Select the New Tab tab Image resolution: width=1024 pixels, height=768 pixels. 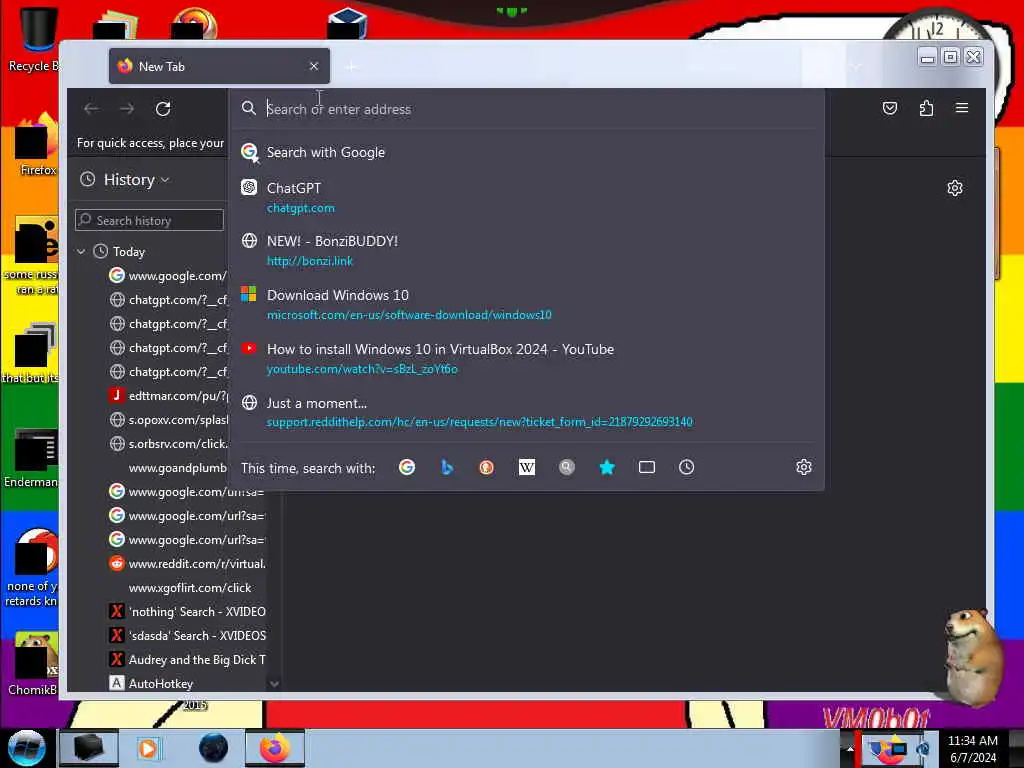point(219,66)
